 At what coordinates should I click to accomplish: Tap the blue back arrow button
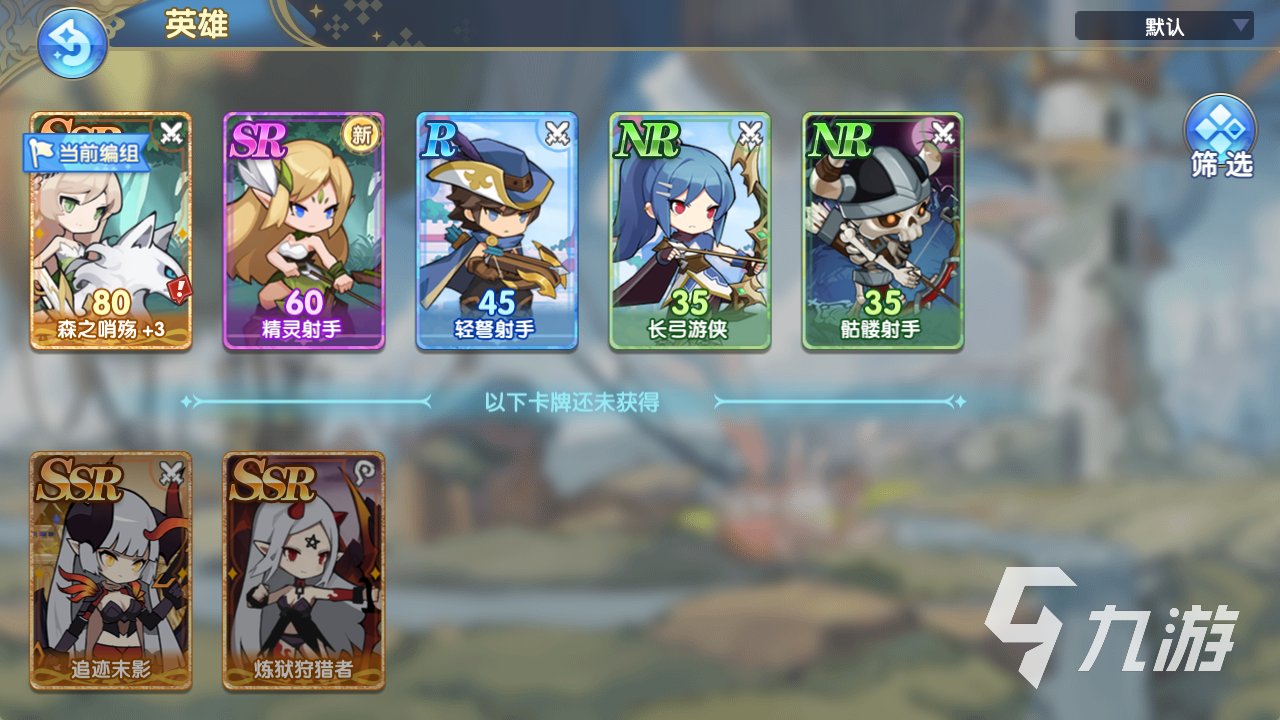click(x=72, y=44)
